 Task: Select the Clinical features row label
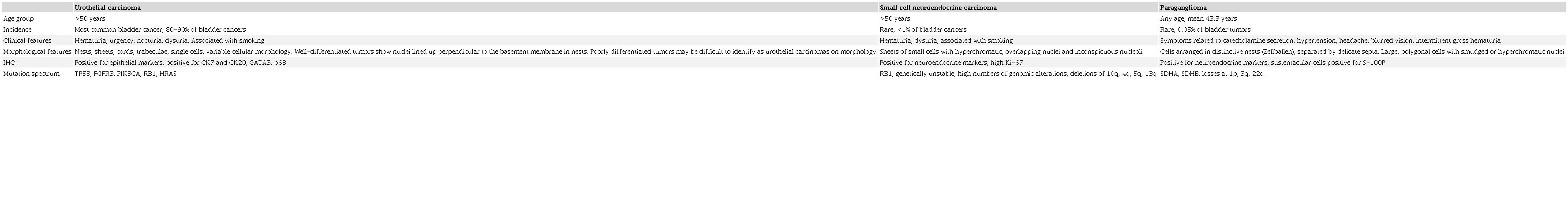pos(27,41)
